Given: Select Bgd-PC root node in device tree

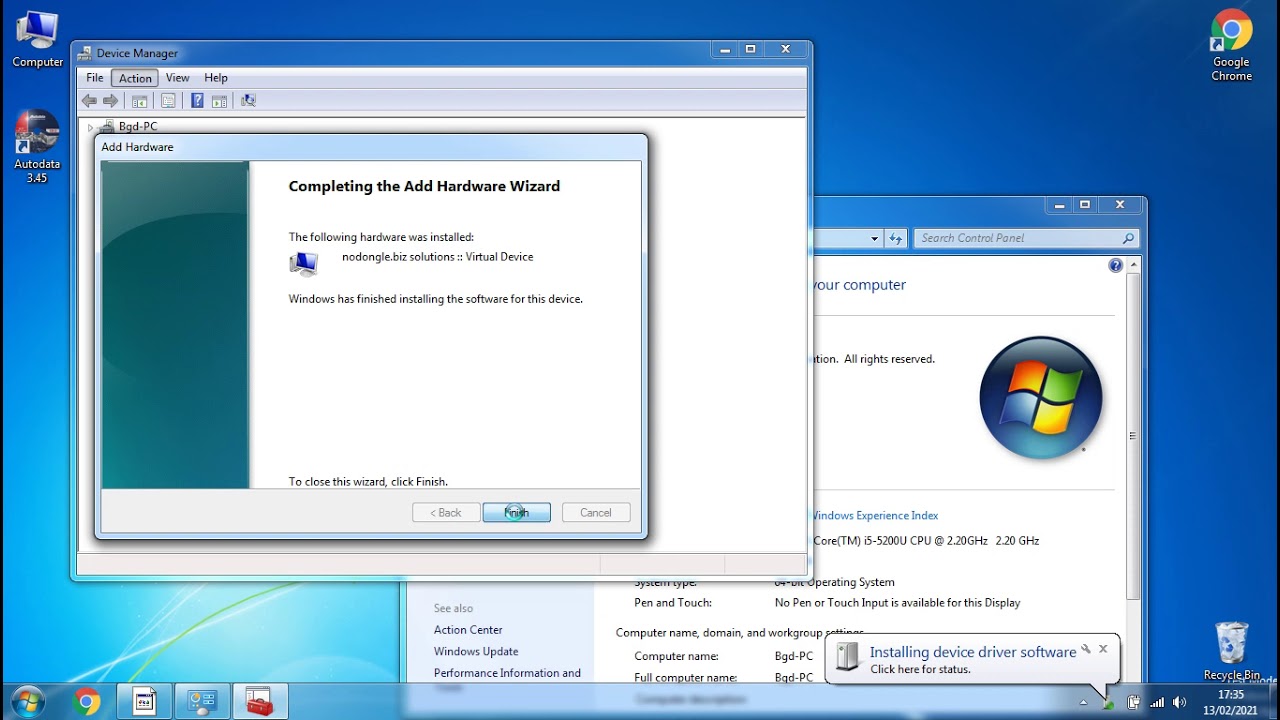Looking at the screenshot, I should 138,127.
